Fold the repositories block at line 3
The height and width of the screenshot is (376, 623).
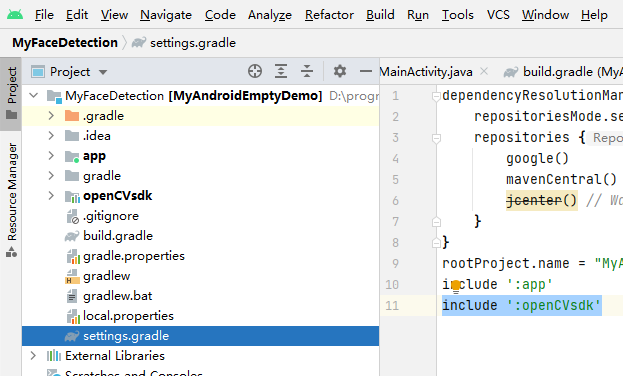(436, 138)
